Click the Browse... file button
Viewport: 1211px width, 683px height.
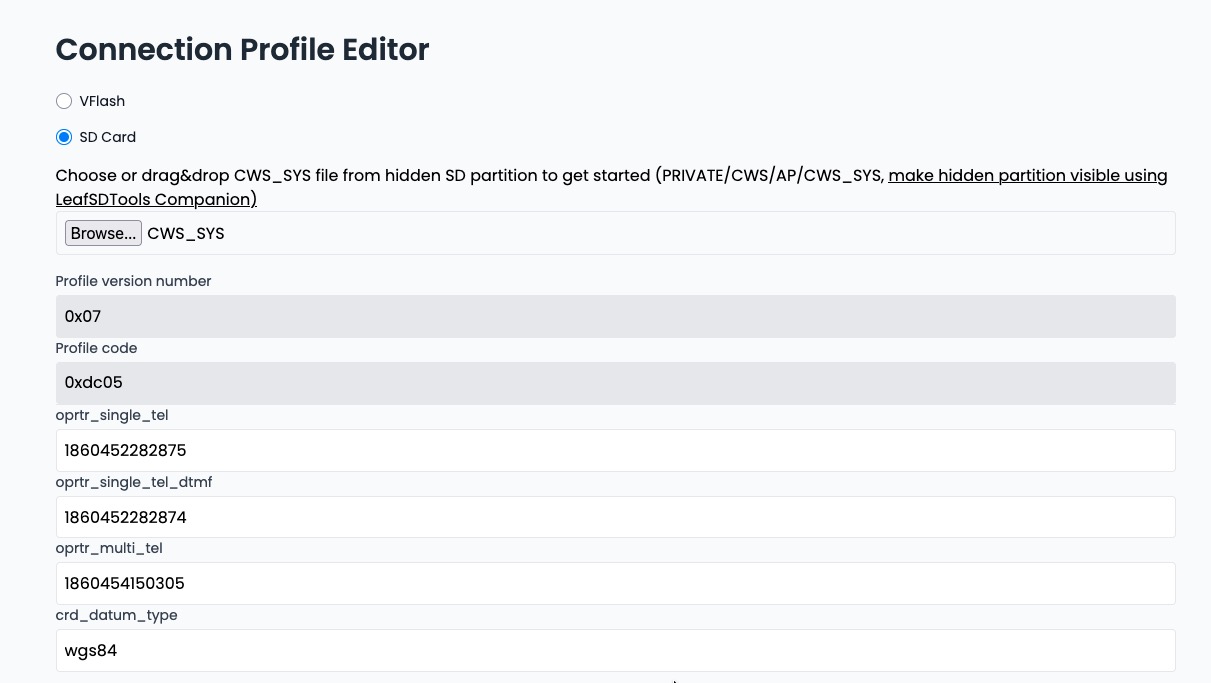tap(103, 233)
